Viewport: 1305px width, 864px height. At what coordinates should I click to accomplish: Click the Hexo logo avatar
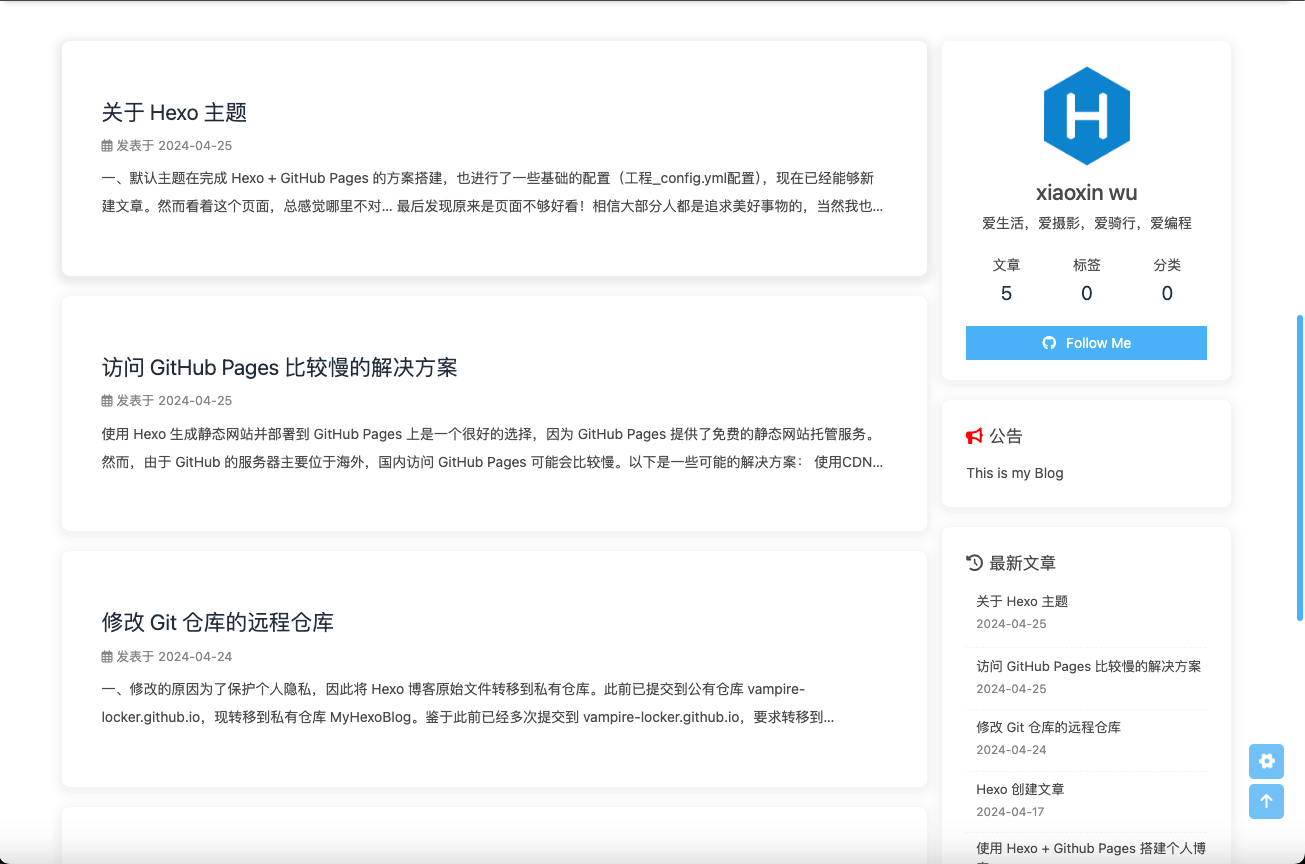tap(1086, 116)
